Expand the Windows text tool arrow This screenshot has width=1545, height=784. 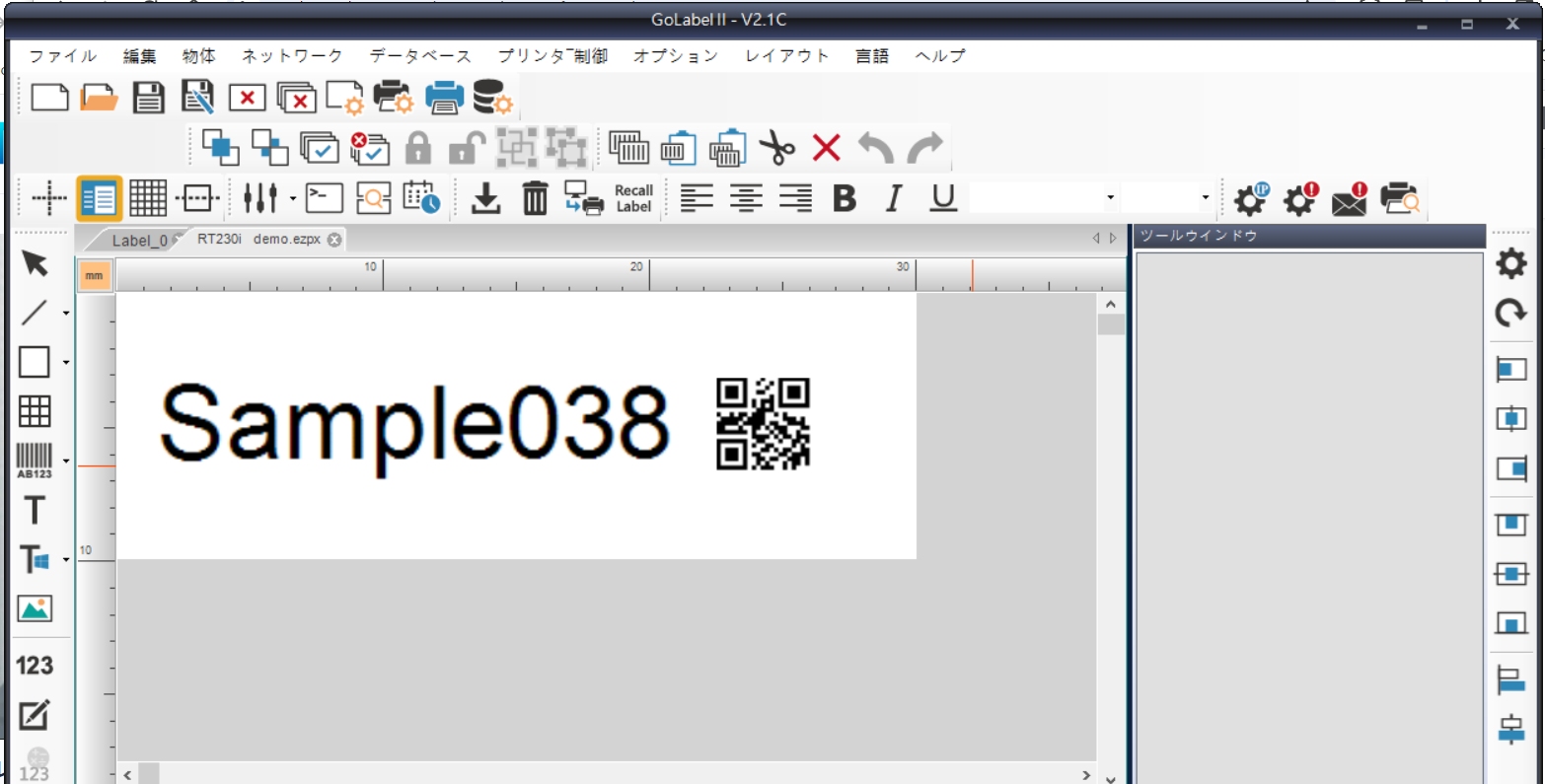[66, 560]
